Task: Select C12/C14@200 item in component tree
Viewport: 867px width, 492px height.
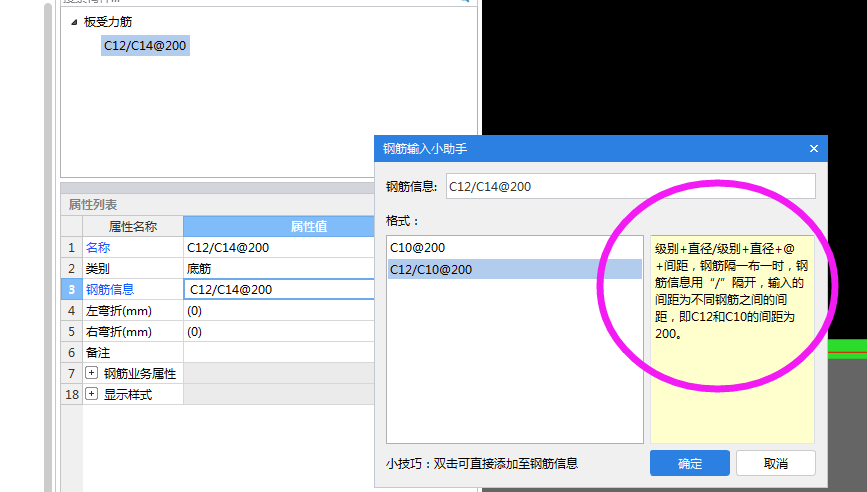Action: coord(145,46)
